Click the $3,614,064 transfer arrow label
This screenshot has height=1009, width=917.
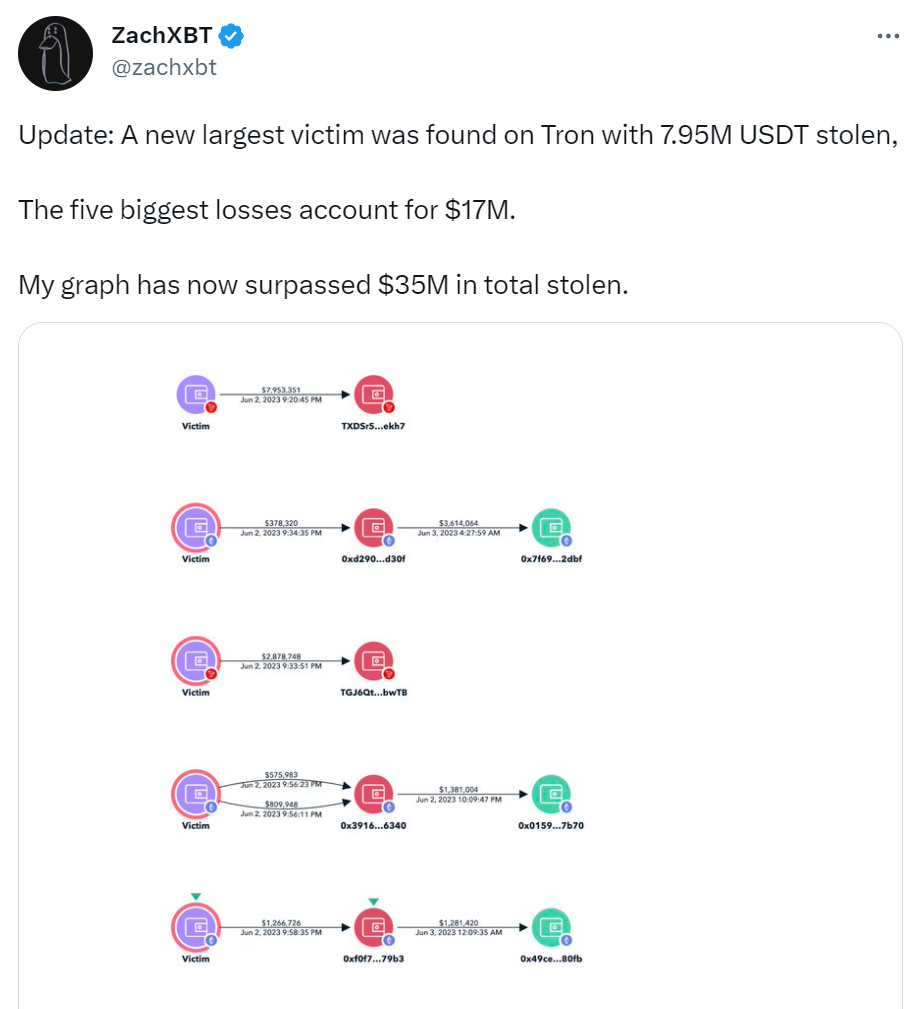(459, 523)
